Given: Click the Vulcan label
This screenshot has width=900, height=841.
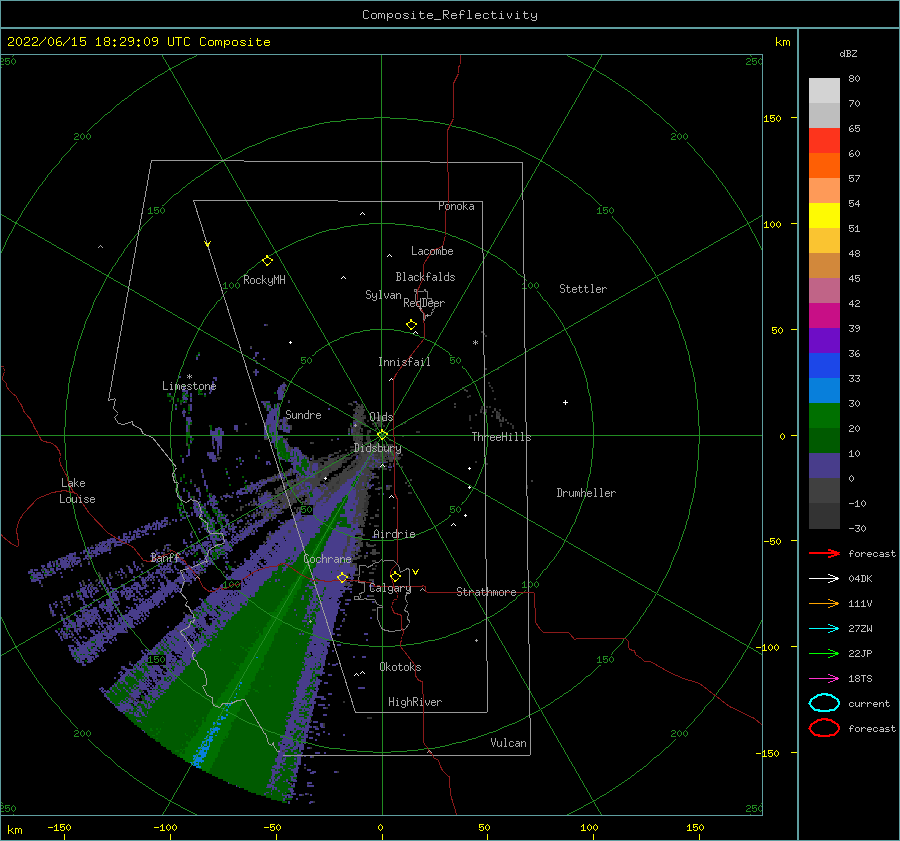Looking at the screenshot, I should coord(509,743).
